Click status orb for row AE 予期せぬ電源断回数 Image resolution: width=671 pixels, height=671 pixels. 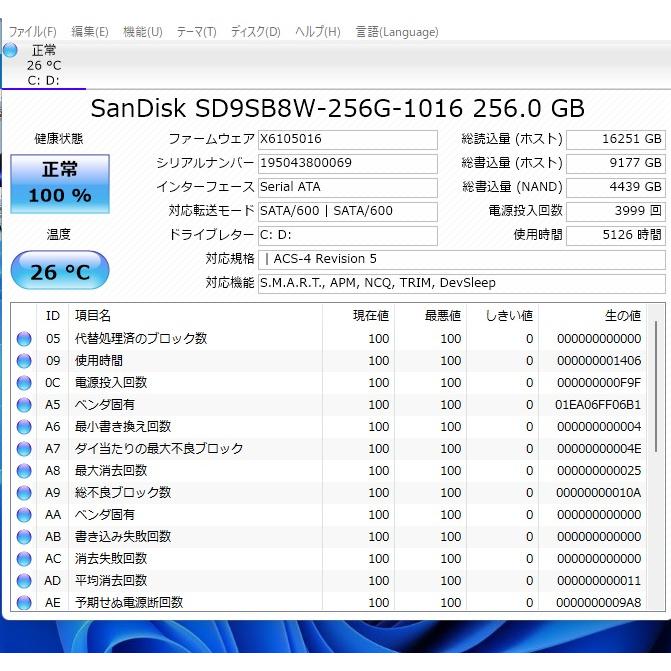pos(24,603)
